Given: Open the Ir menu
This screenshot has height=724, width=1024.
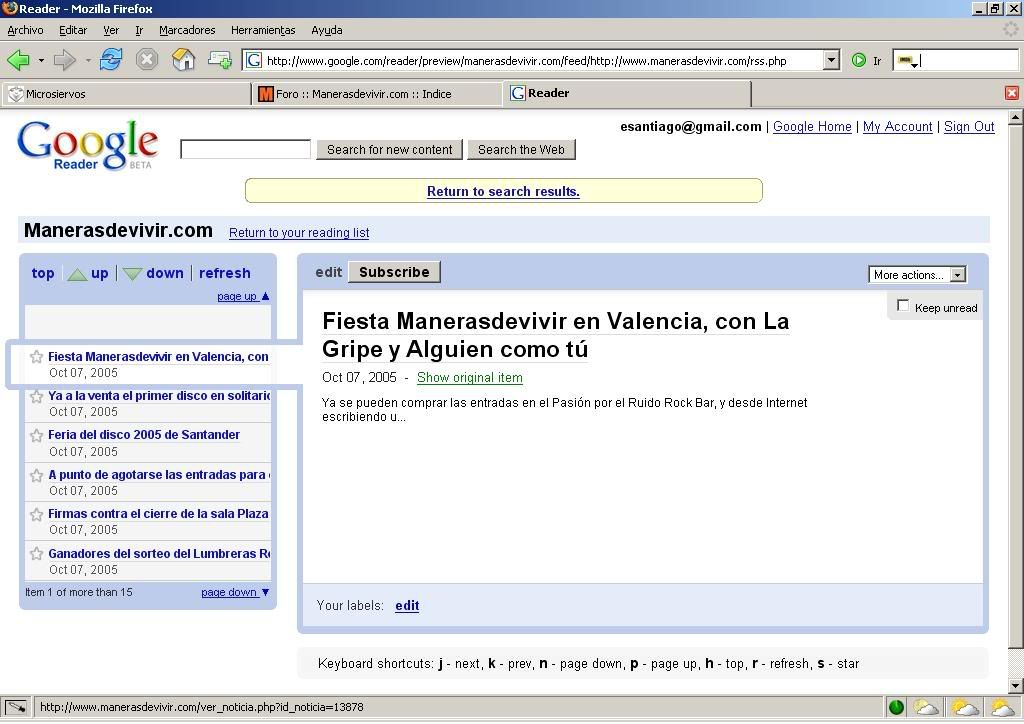Looking at the screenshot, I should click(x=139, y=30).
